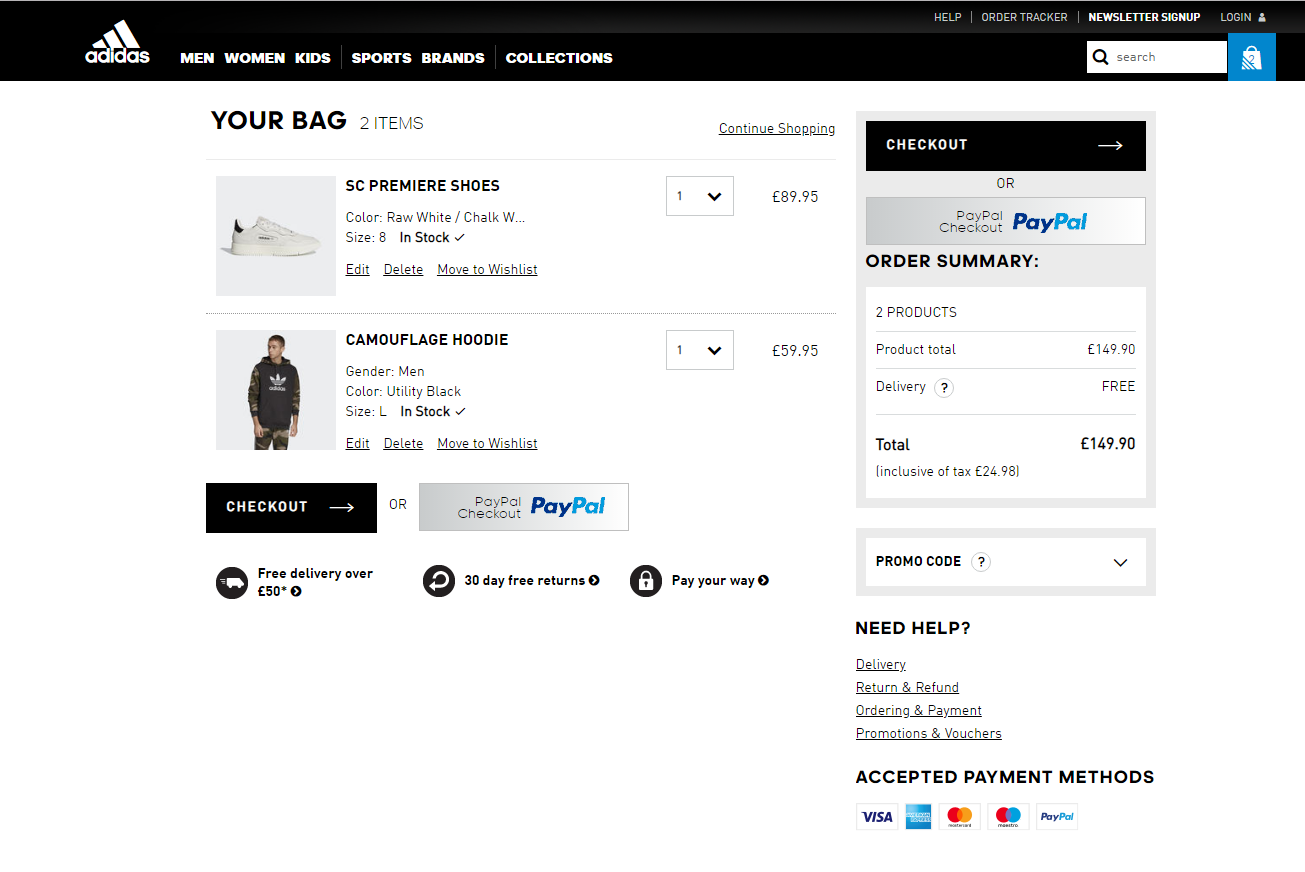This screenshot has width=1305, height=872.
Task: Move SC Premiere Shoes to Wishlist
Action: click(487, 269)
